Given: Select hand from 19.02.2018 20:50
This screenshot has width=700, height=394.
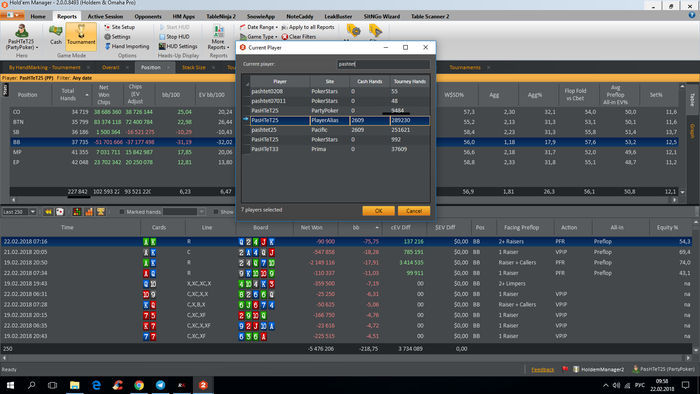Looking at the screenshot, I should (x=346, y=262).
